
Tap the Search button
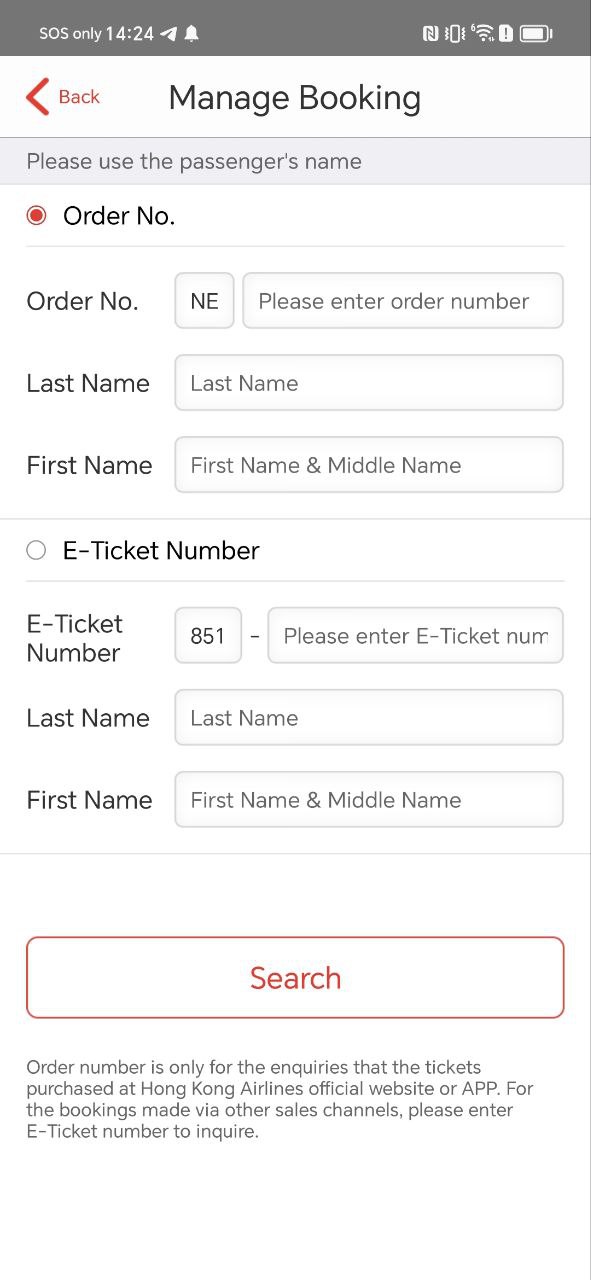(295, 978)
